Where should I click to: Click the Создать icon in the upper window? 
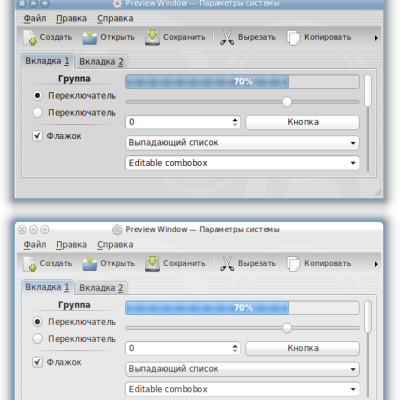[x=30, y=38]
